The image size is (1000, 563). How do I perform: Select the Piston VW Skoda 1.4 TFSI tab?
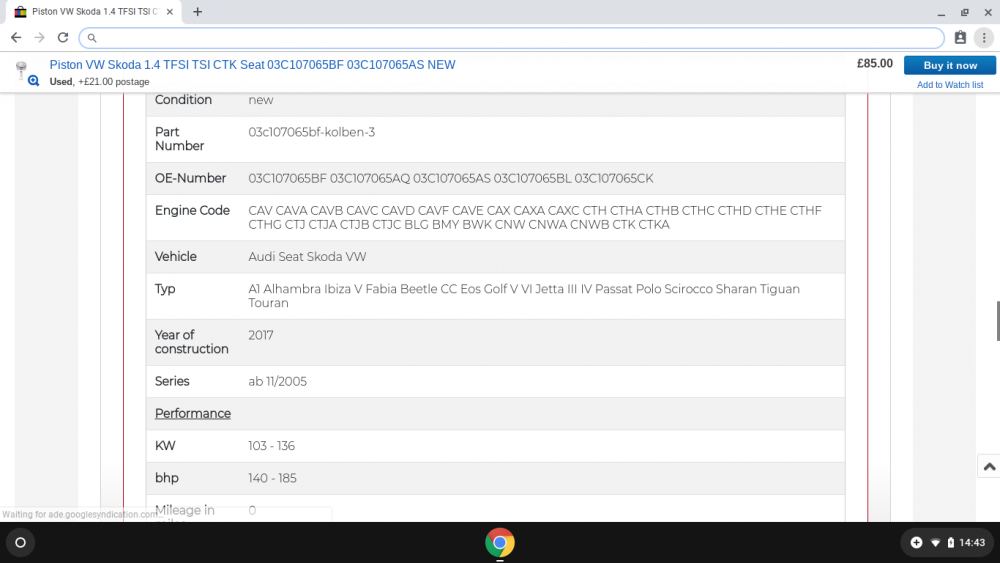[x=94, y=11]
